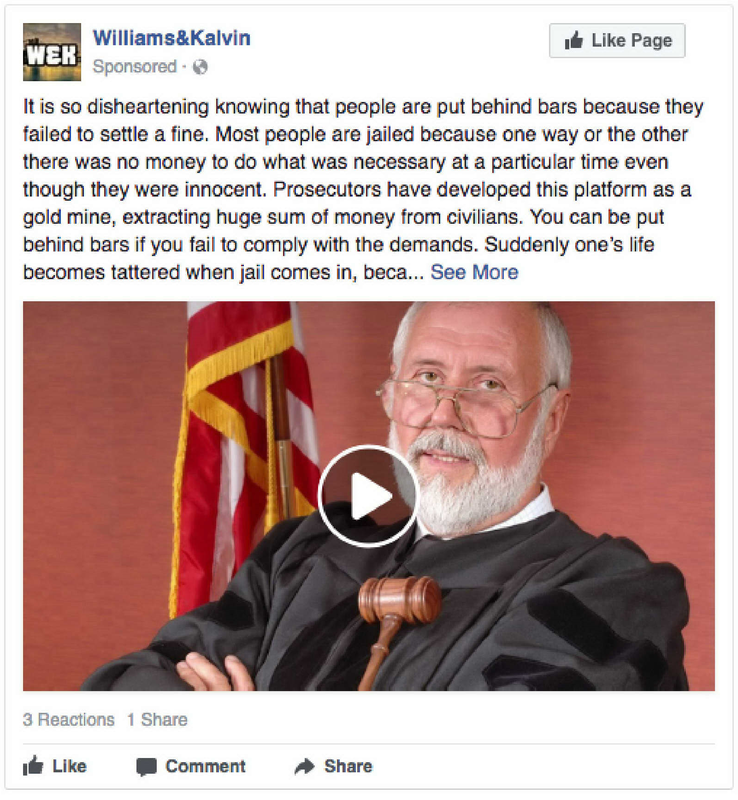738x800 pixels.
Task: Click the thumbs-up Like icon below post
Action: point(33,766)
